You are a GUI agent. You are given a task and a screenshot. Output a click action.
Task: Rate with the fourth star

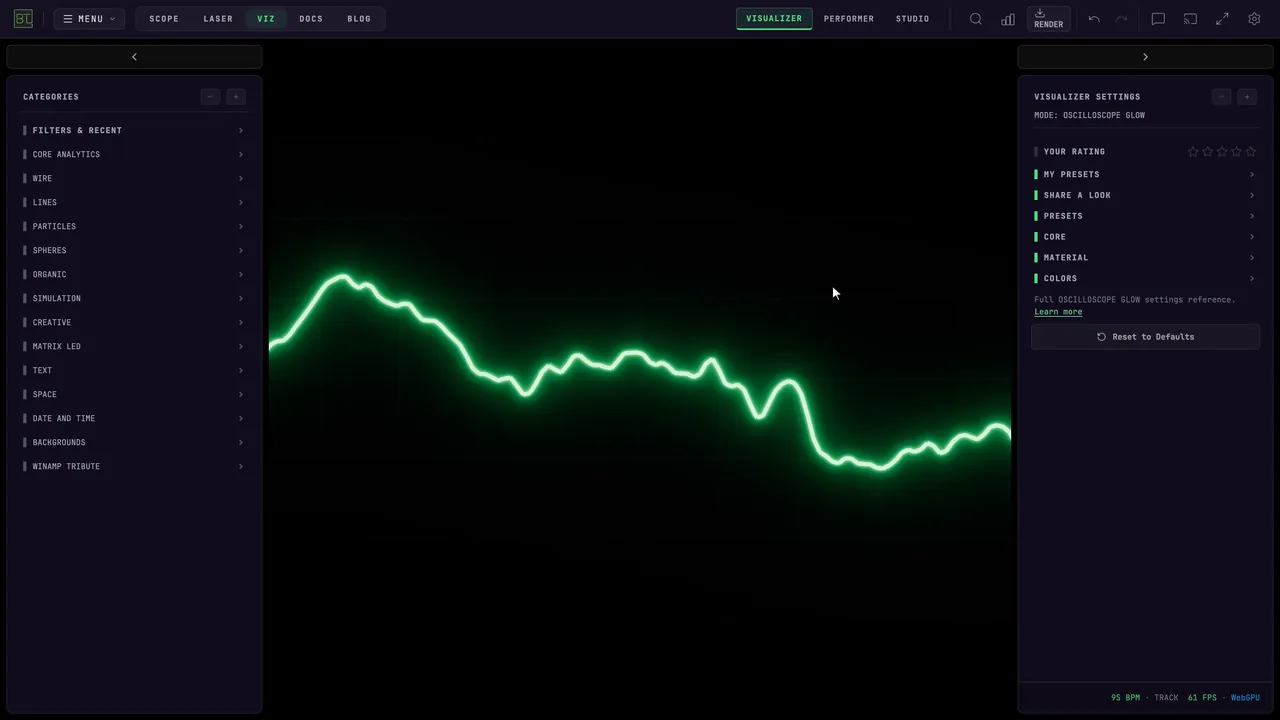coord(1237,152)
